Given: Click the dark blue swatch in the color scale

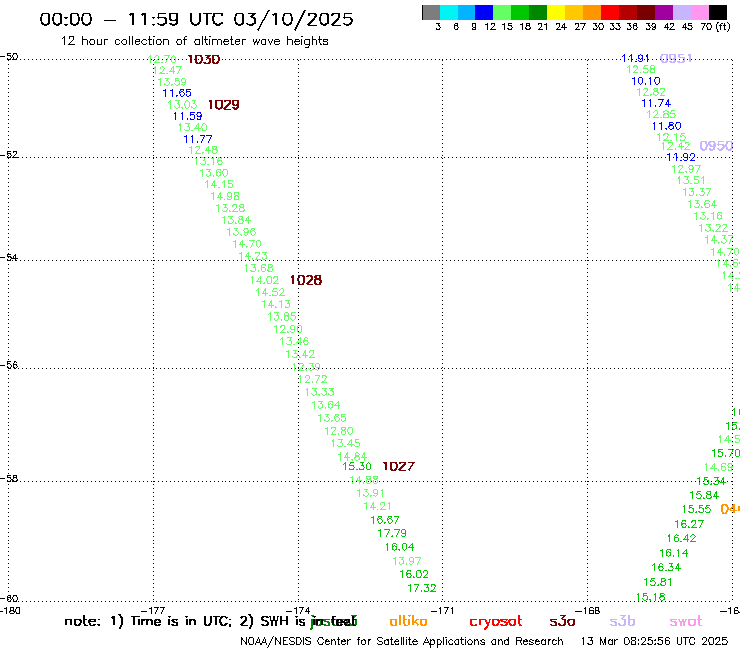Looking at the screenshot, I should click(484, 12).
